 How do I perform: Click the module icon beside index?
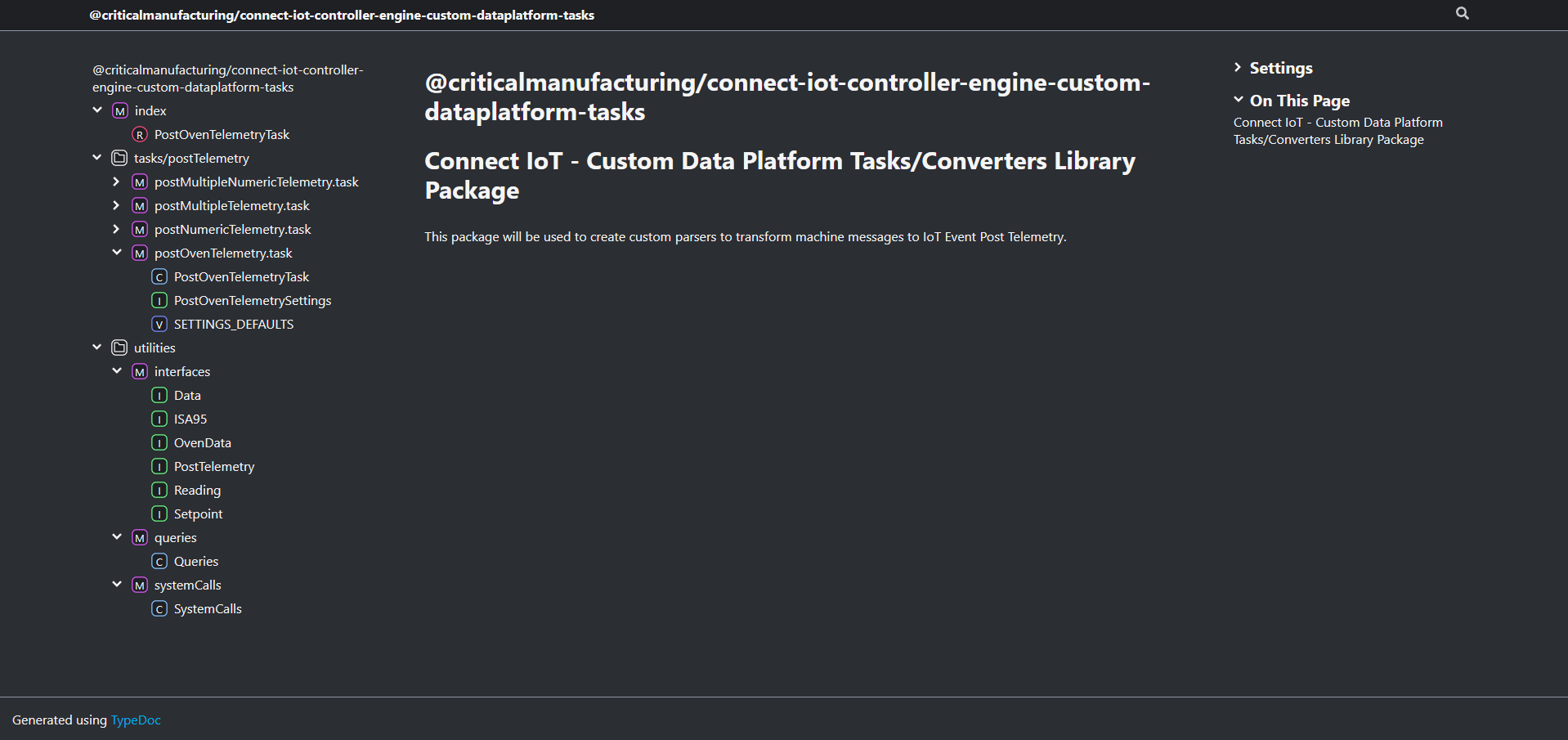coord(119,110)
